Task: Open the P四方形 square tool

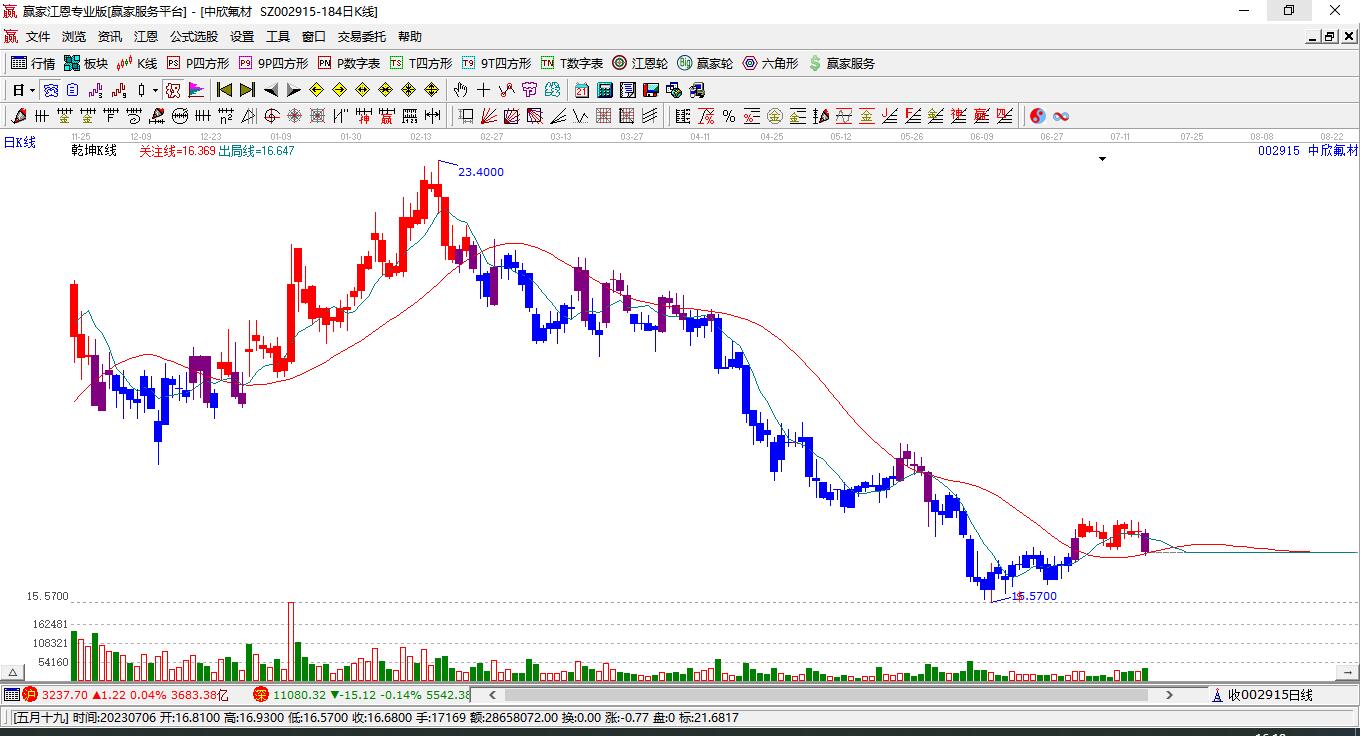Action: click(x=198, y=63)
